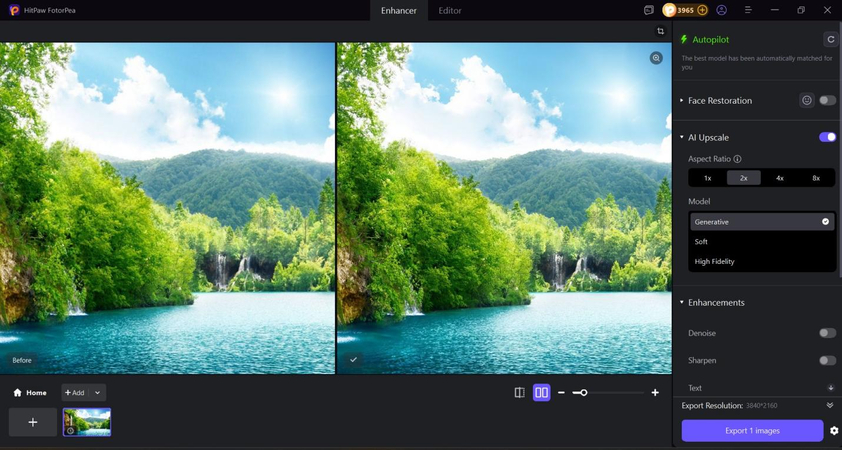Choose the Soft model option

pyautogui.click(x=762, y=242)
